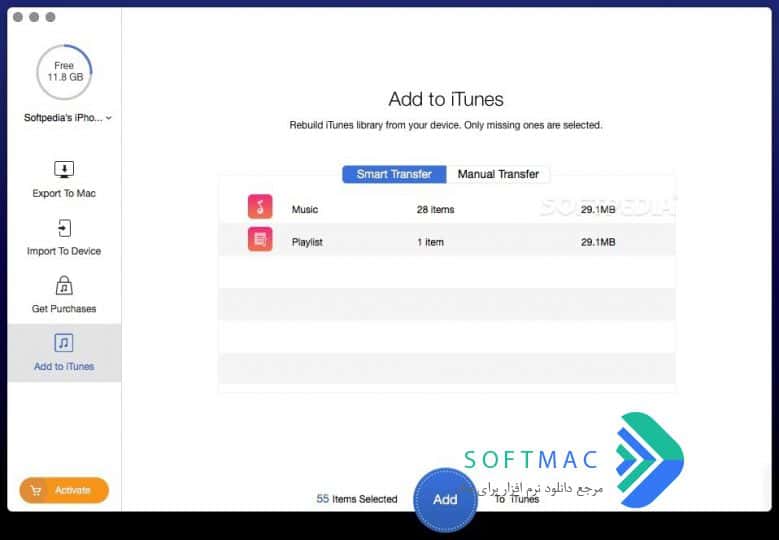The width and height of the screenshot is (779, 540).
Task: Click the pink Music category icon
Action: [260, 207]
